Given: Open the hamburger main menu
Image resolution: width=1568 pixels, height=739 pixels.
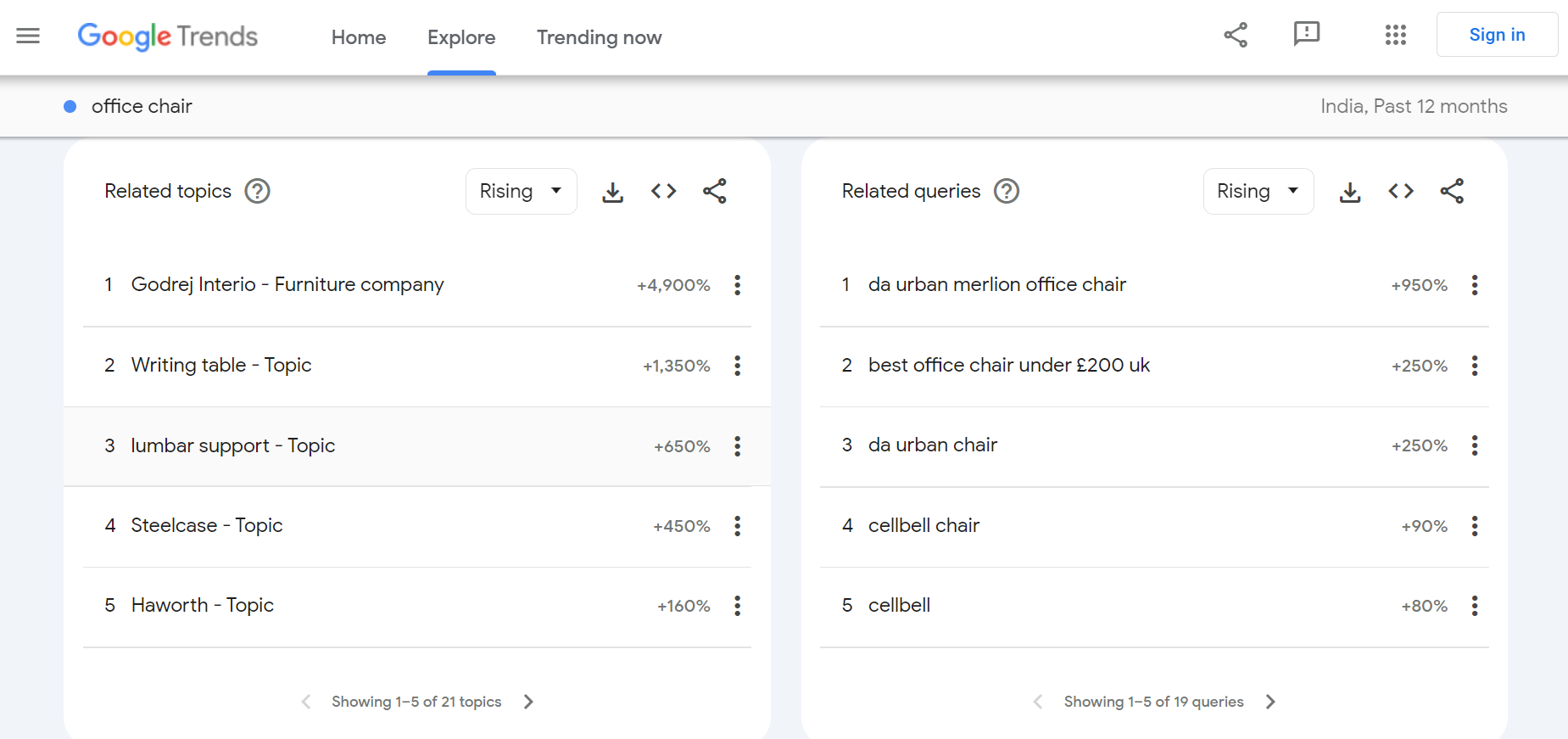Looking at the screenshot, I should 28,36.
